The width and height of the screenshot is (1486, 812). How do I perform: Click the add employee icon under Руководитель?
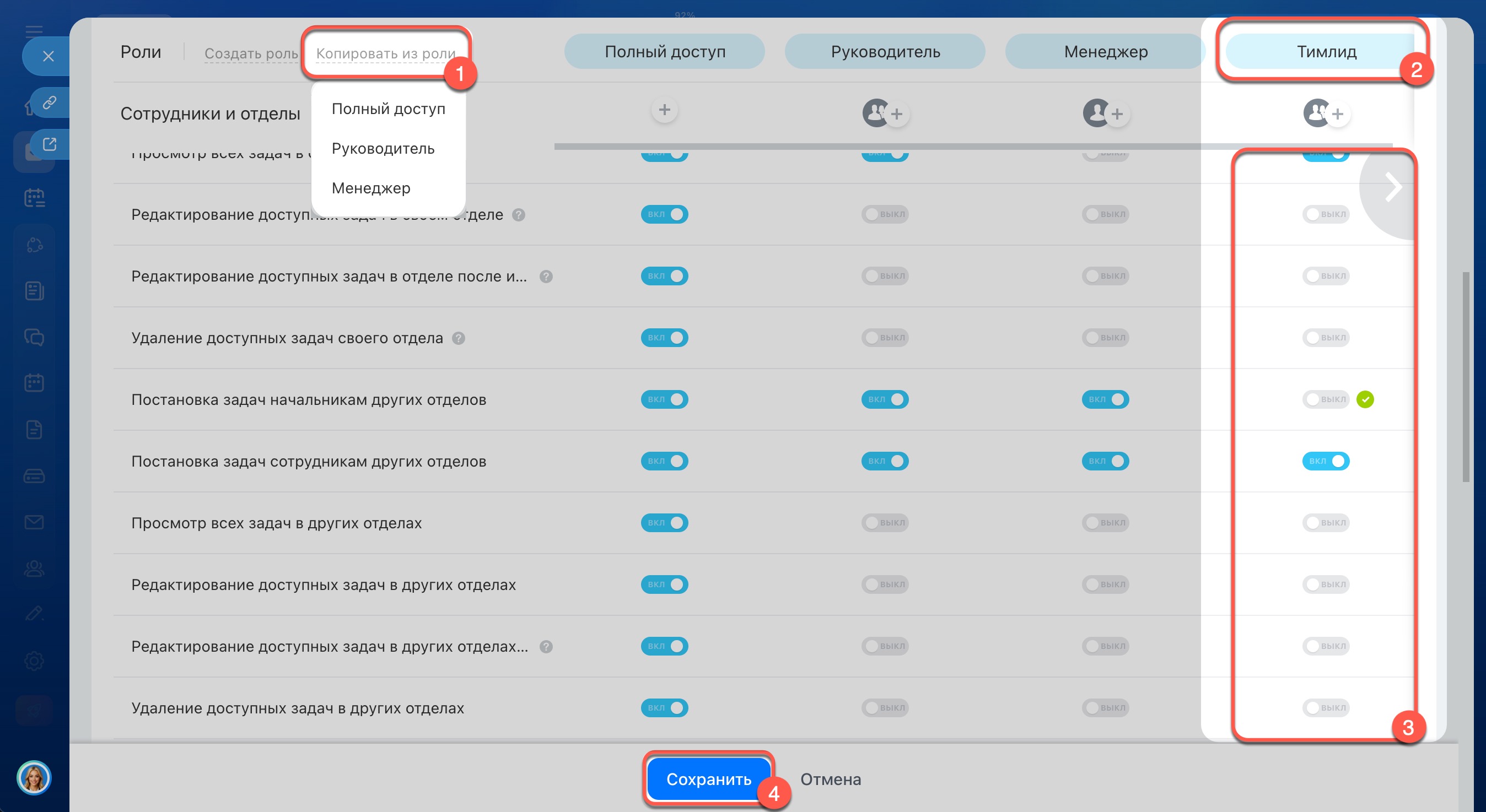coord(896,114)
